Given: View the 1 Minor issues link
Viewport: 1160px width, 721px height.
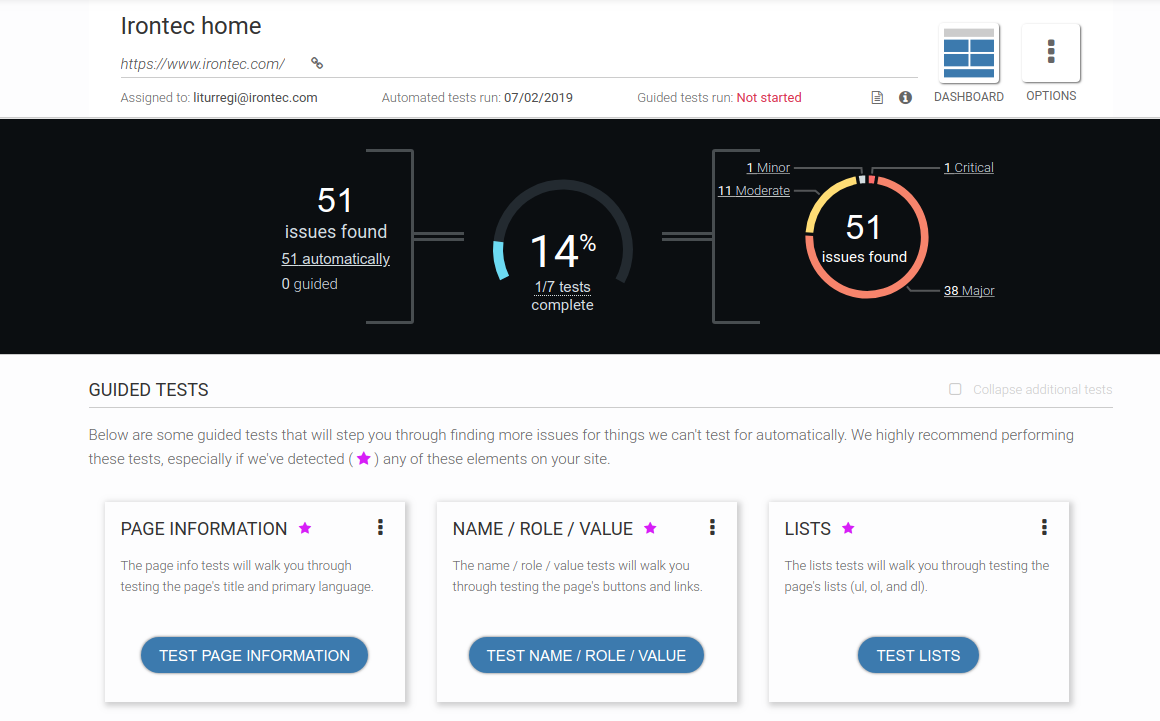Looking at the screenshot, I should [768, 168].
